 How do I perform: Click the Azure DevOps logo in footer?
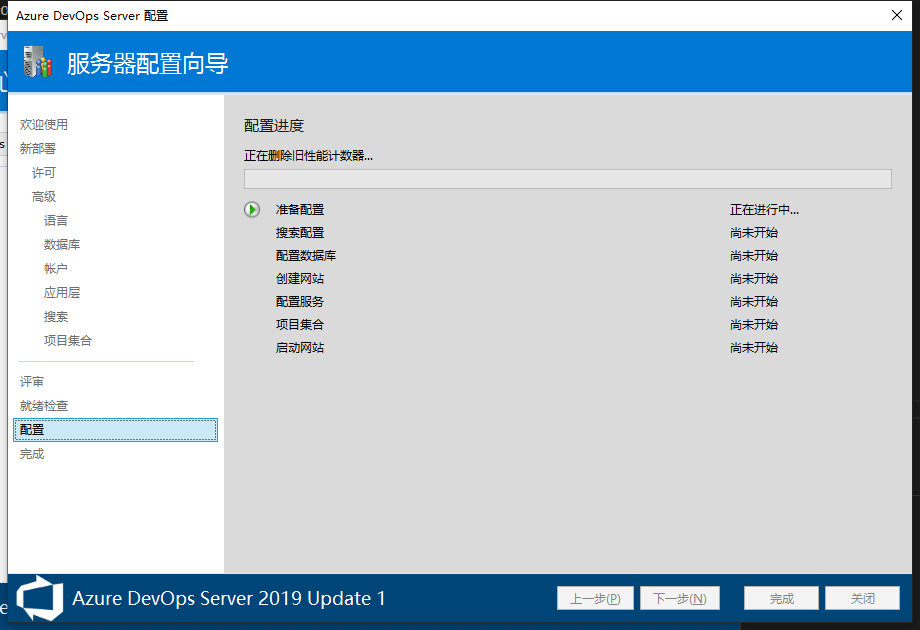coord(39,598)
